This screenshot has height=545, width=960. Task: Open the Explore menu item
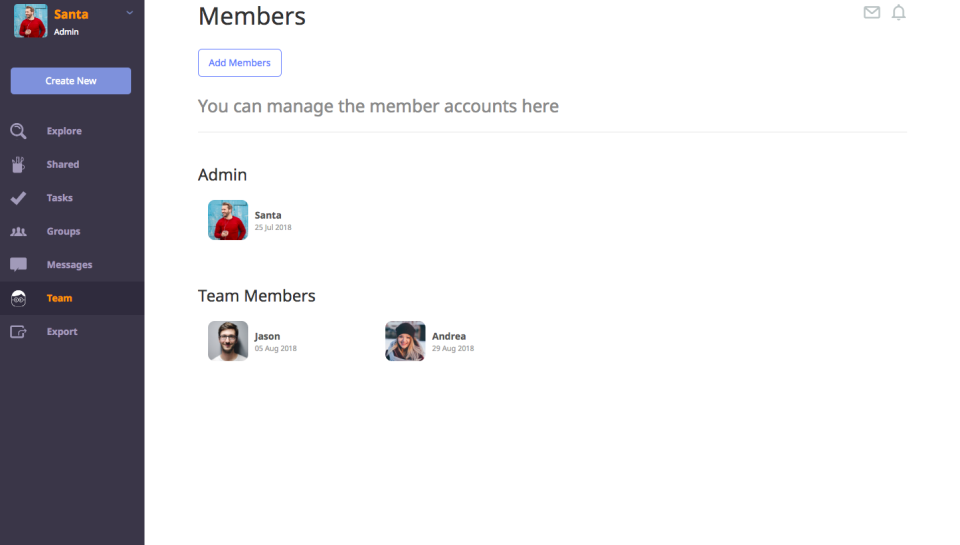coord(64,131)
